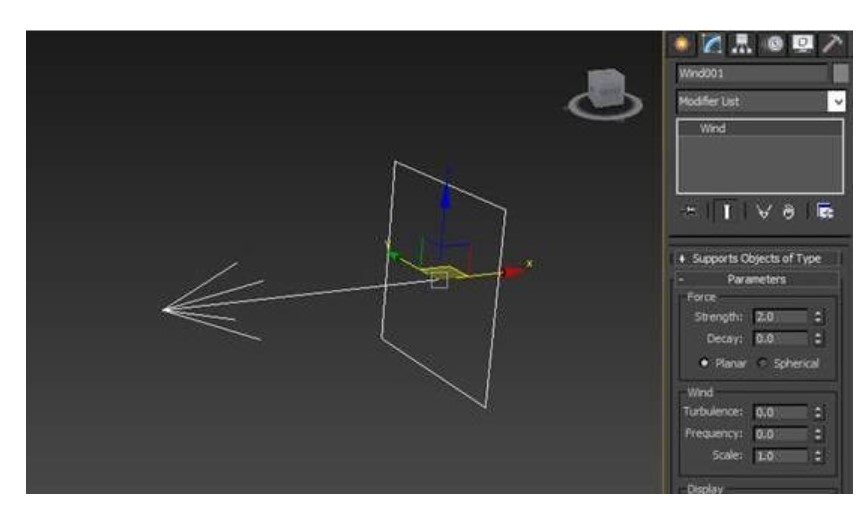Open the Utilities hammer tab
This screenshot has width=867, height=508.
click(x=832, y=44)
